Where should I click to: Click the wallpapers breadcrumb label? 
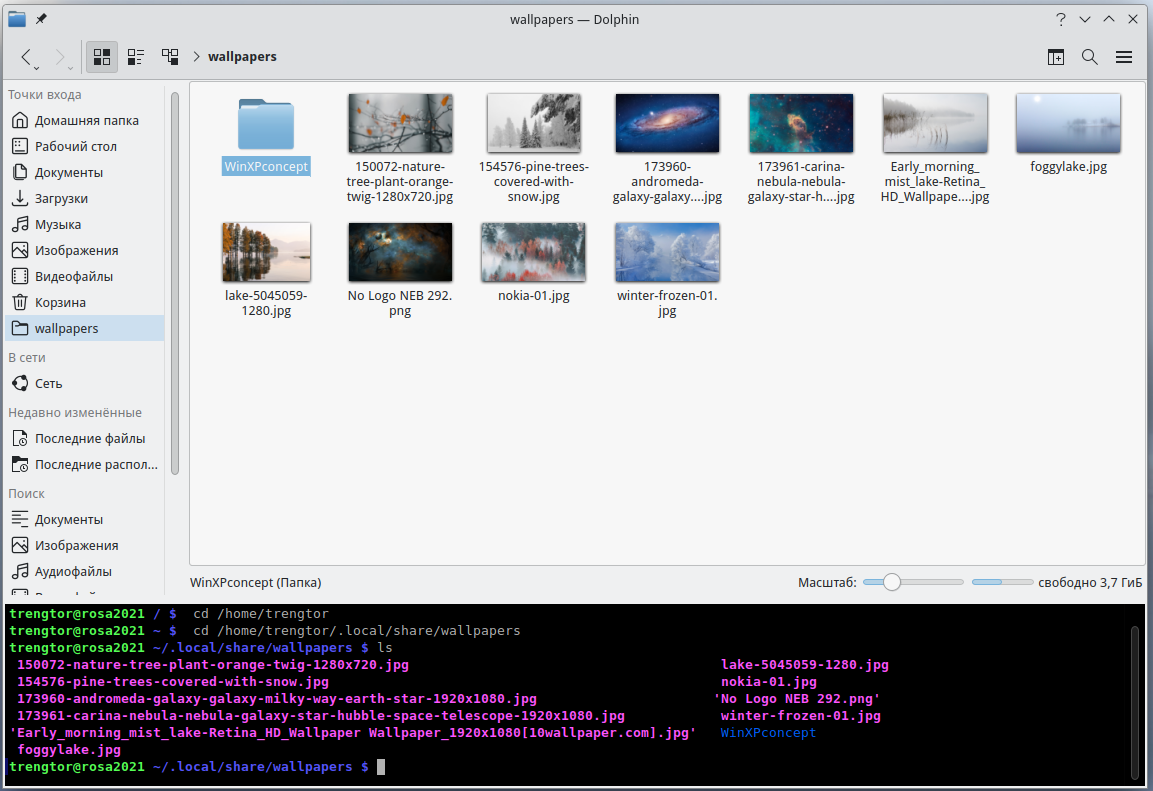242,57
